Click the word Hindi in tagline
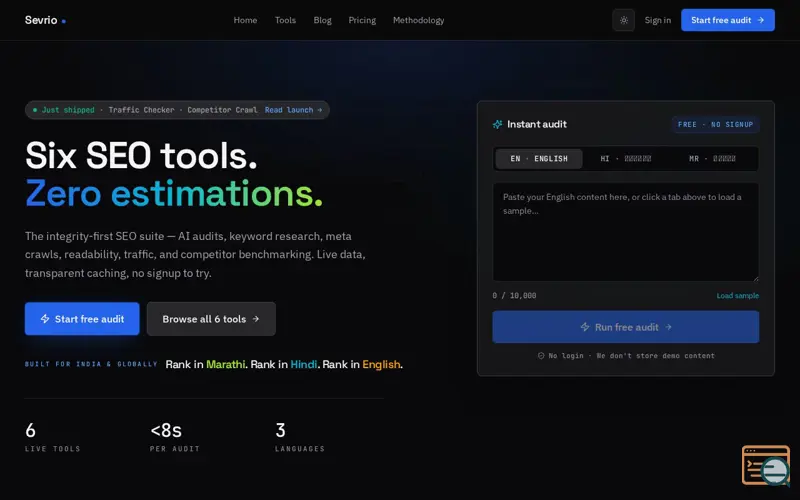The width and height of the screenshot is (800, 500). click(x=304, y=364)
